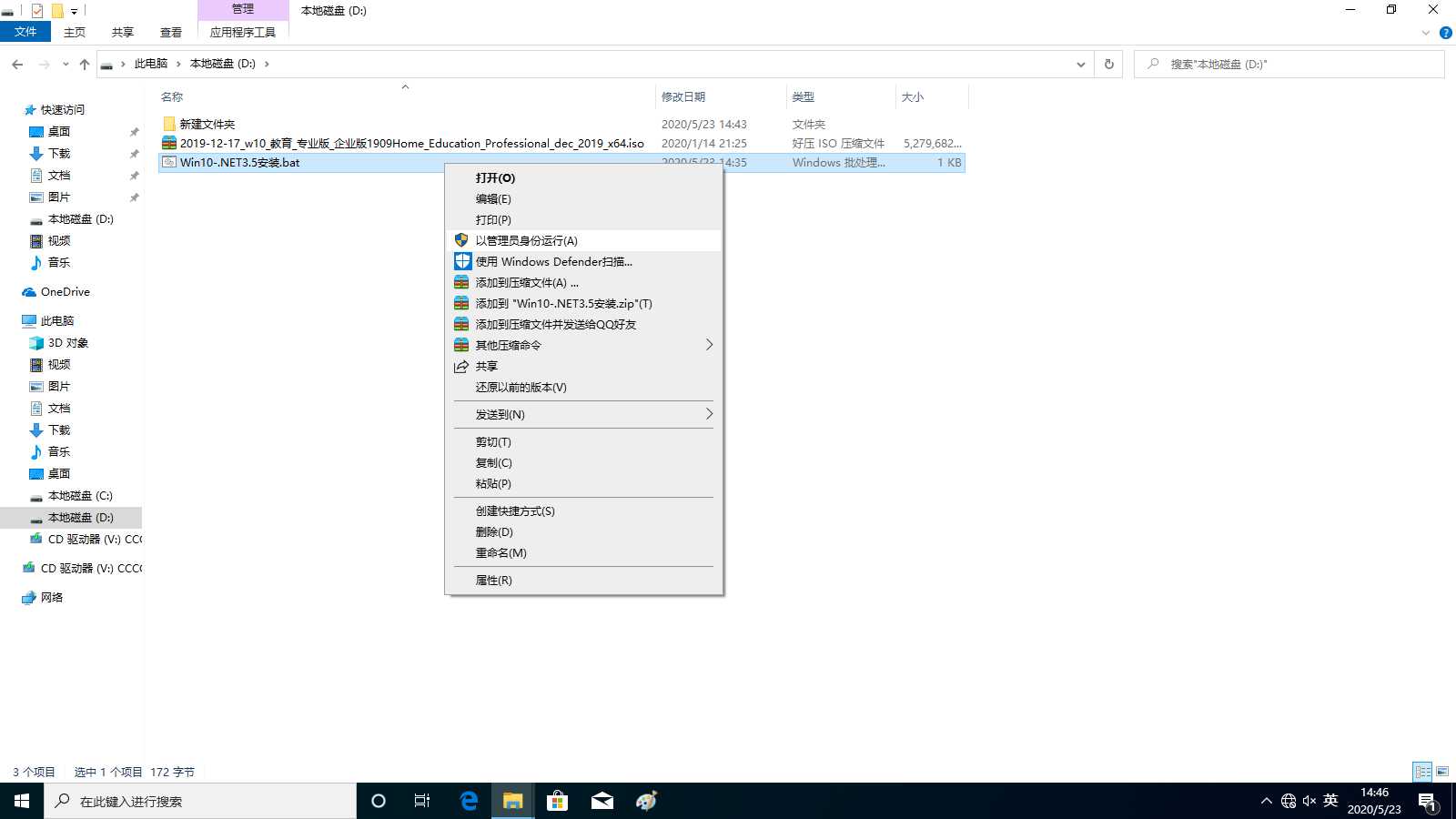Select 以管理员身份运行(A) in context menu

pyautogui.click(x=583, y=240)
